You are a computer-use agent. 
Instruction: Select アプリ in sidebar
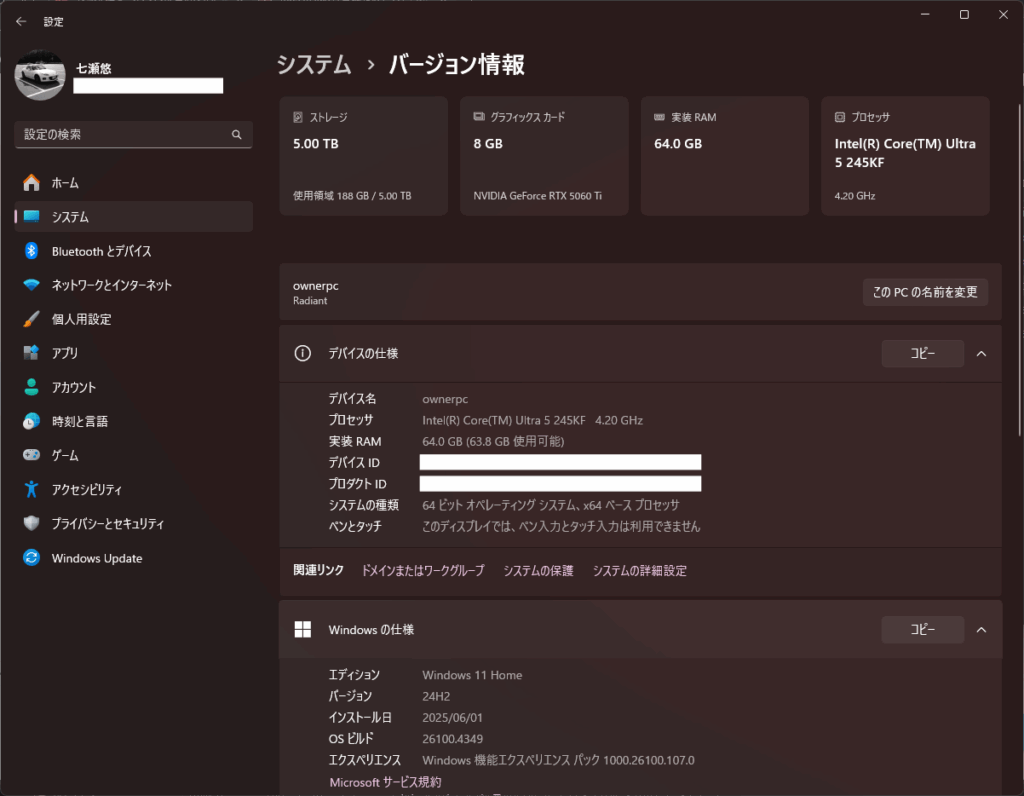pos(133,353)
